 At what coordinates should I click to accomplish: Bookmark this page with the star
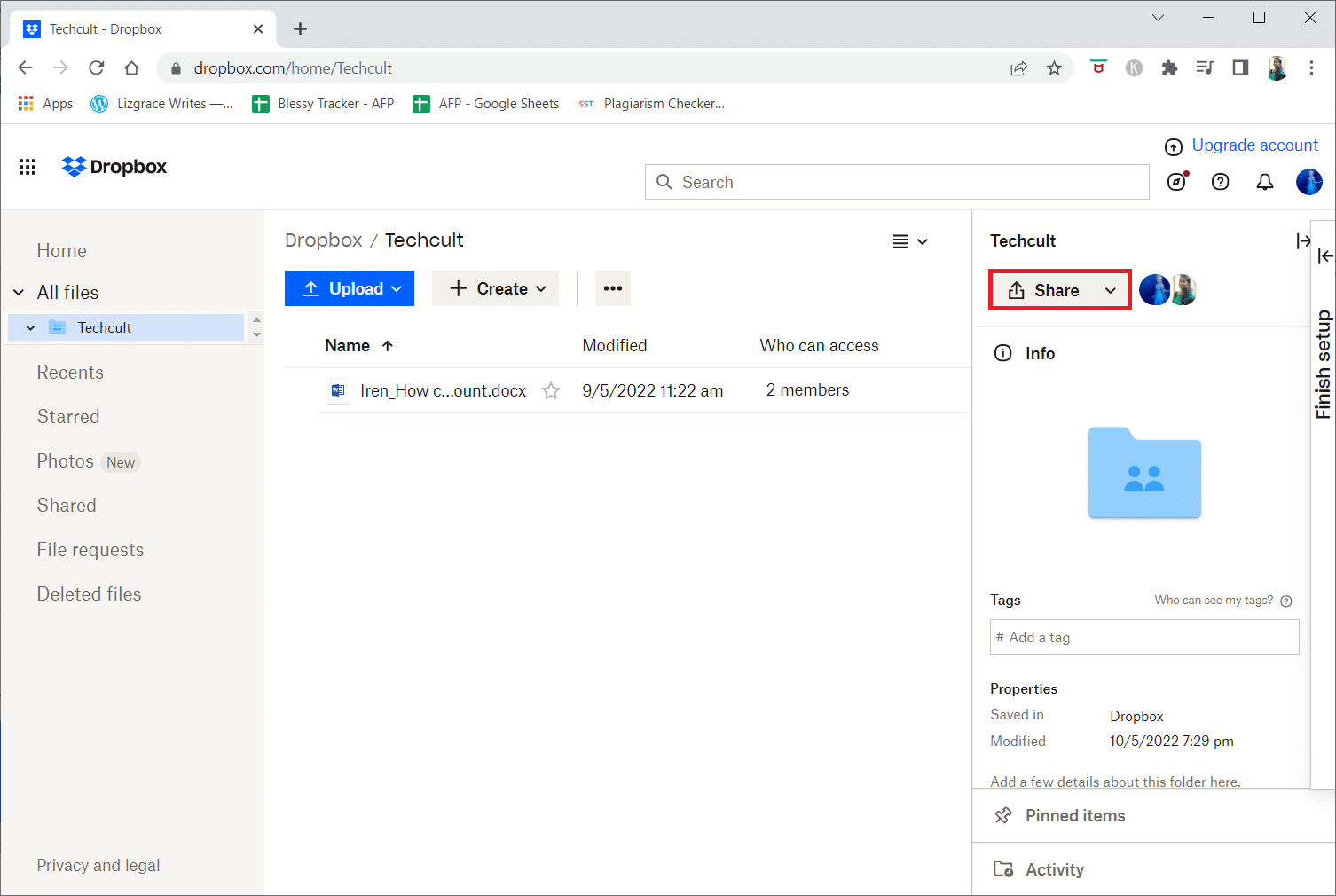(1054, 68)
